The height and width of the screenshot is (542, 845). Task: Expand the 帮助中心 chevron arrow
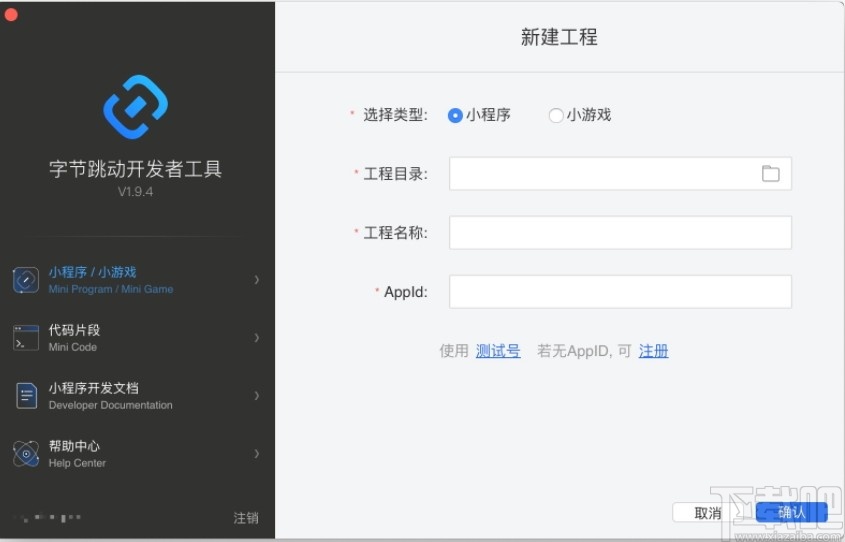(x=257, y=454)
